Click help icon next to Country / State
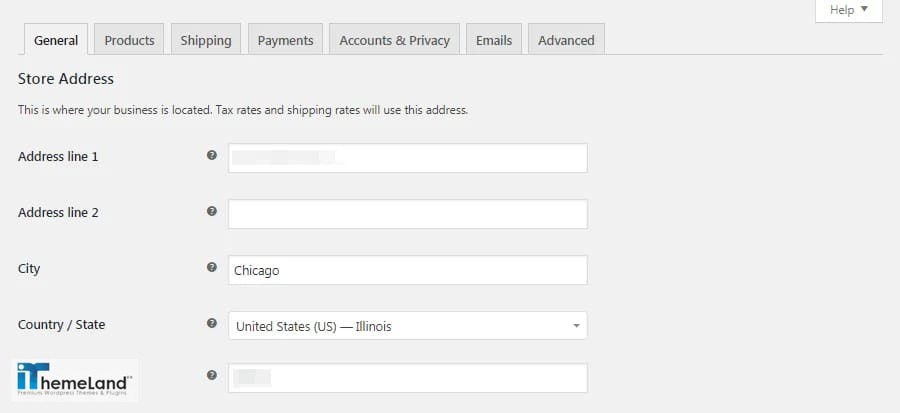 pyautogui.click(x=212, y=323)
